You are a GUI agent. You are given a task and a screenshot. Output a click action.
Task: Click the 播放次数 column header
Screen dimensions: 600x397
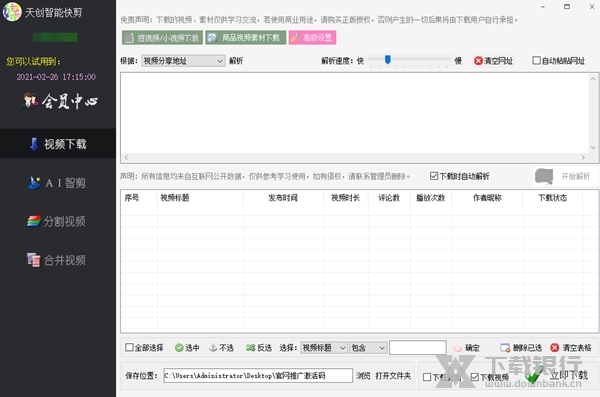430,198
